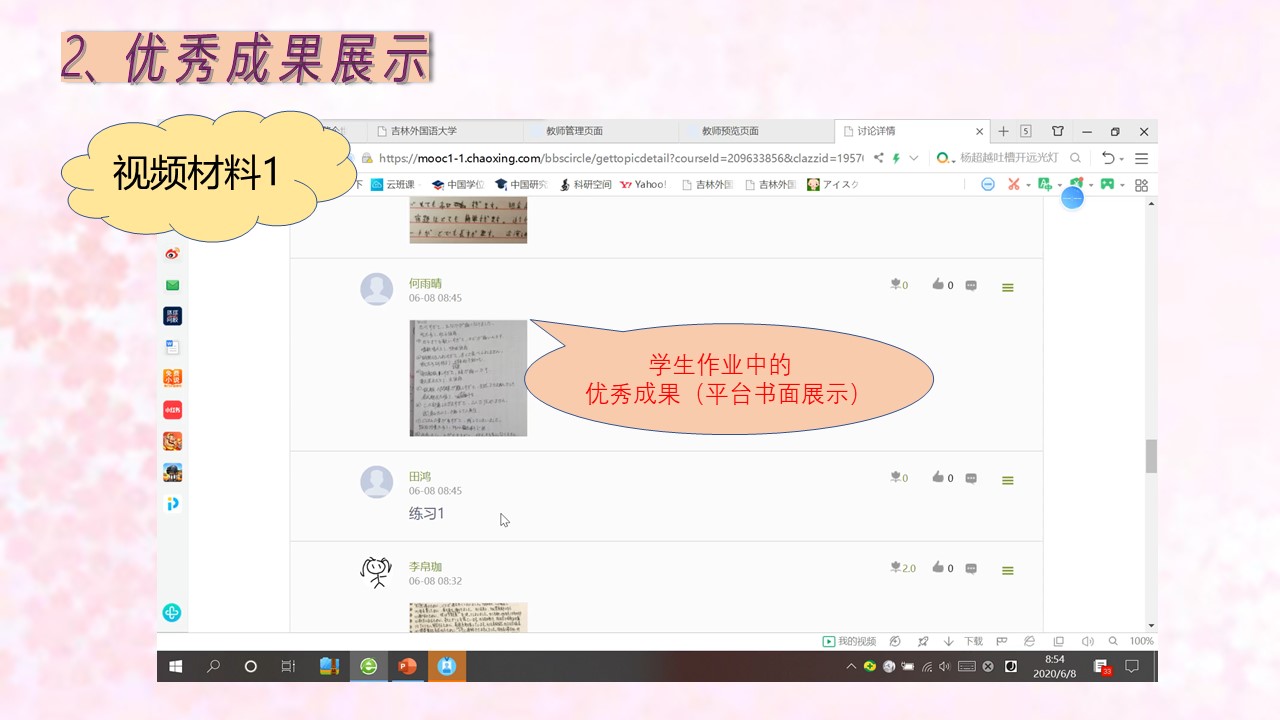The width and height of the screenshot is (1280, 720).
Task: Open the comment bubble on 何雨晴's post
Action: pyautogui.click(x=971, y=286)
